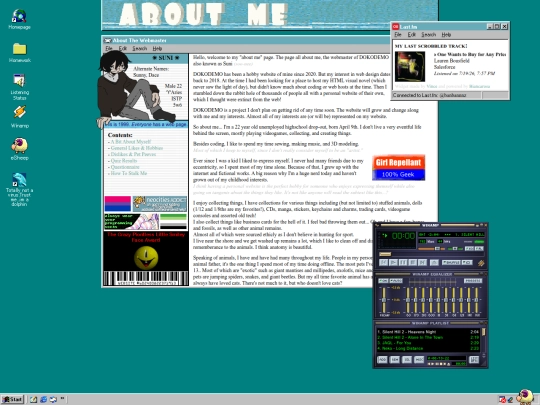This screenshot has height=405, width=540.
Task: Adjust the Winamp volume slider
Action: (x=432, y=249)
